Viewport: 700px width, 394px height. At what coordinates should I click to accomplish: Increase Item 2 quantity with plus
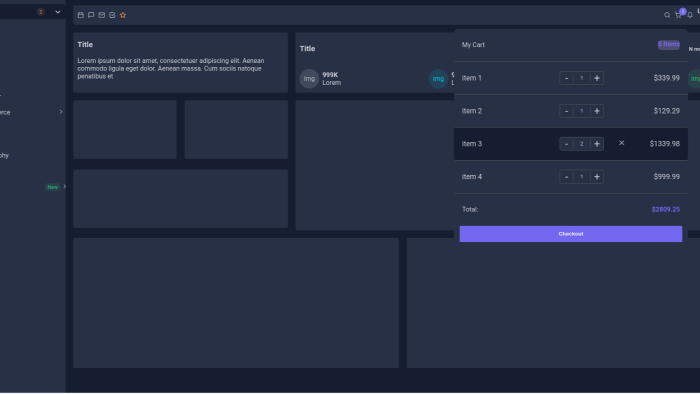(597, 111)
